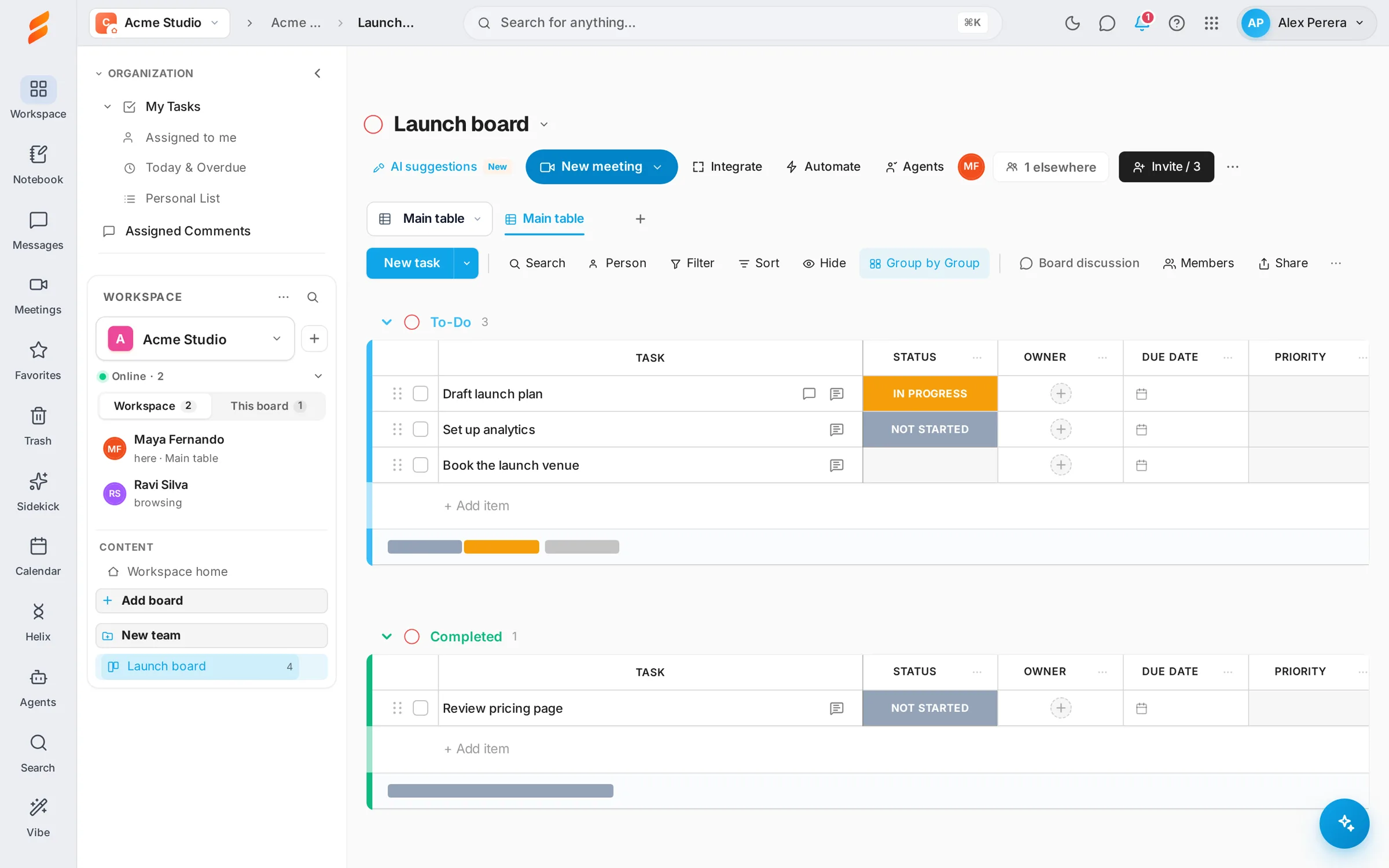Open the Notebook sidebar section
The image size is (1389, 868).
tap(38, 164)
